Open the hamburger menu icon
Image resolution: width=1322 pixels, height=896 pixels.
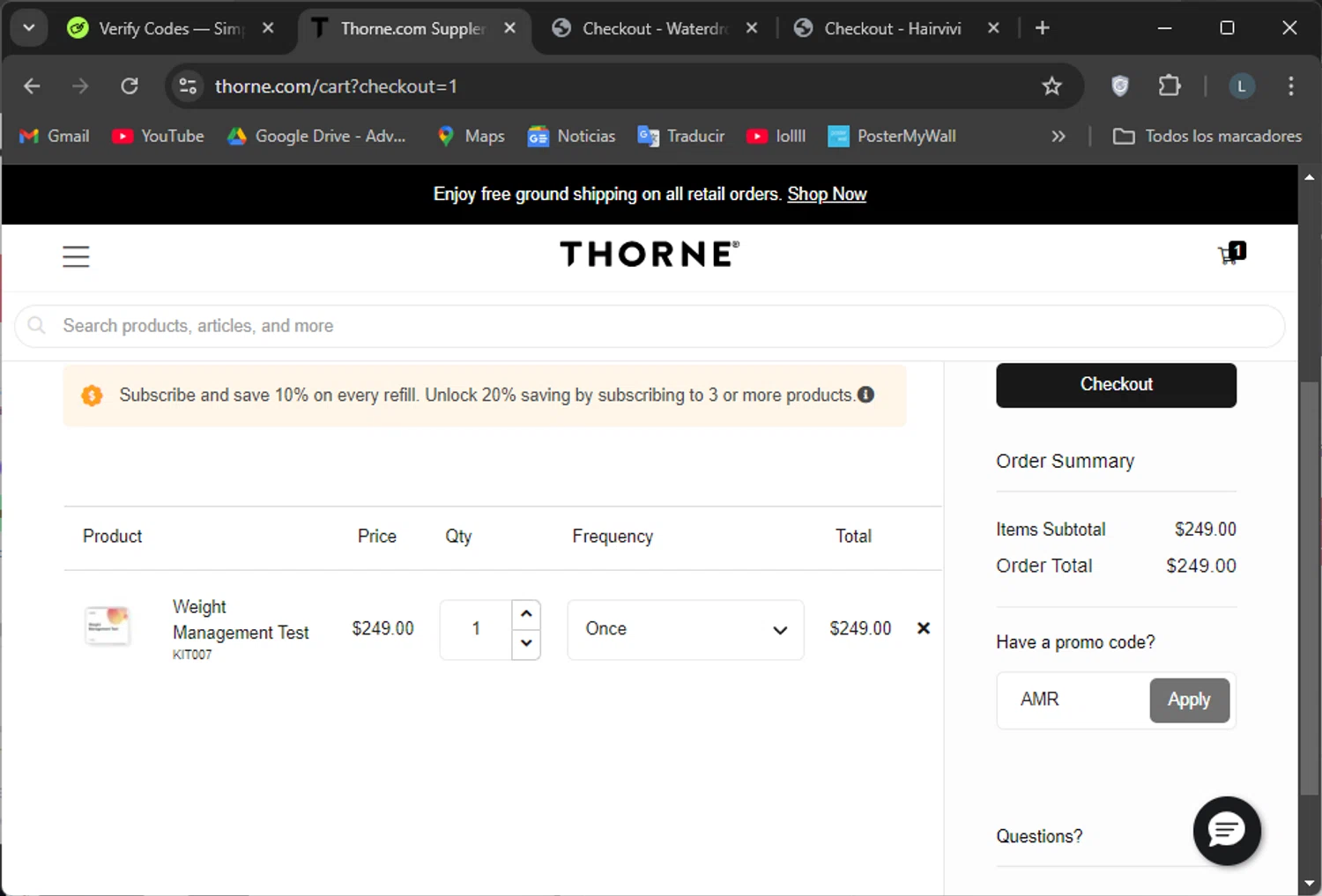point(76,256)
